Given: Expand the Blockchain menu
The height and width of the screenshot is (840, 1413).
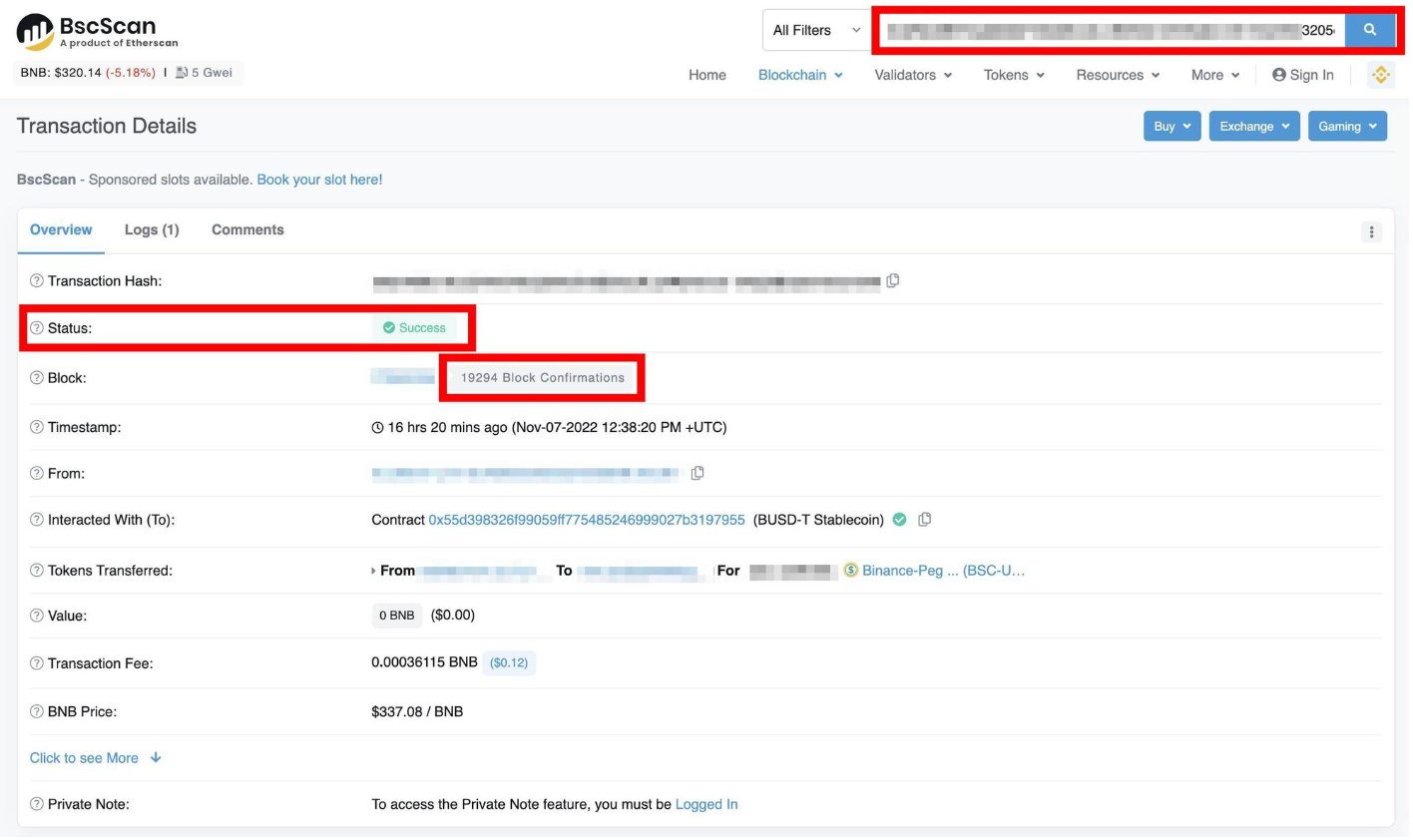Looking at the screenshot, I should tap(801, 76).
